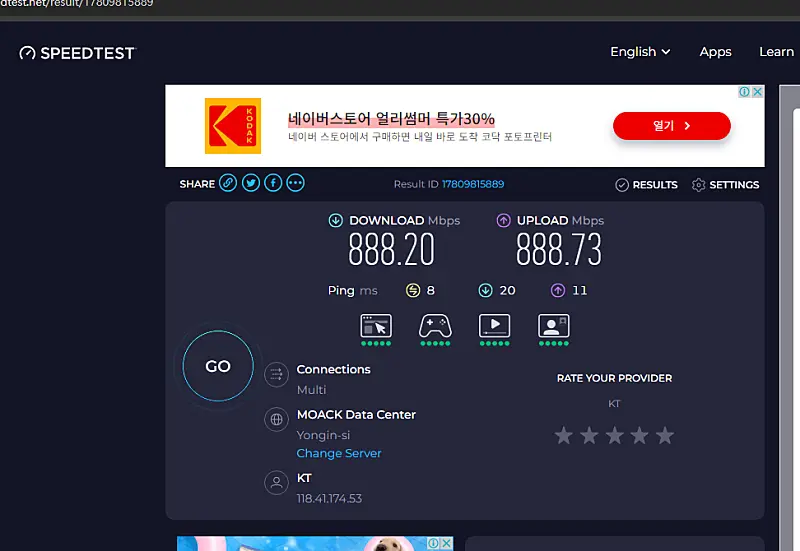Open more share options ellipsis icon
Image resolution: width=800 pixels, height=551 pixels.
[295, 184]
